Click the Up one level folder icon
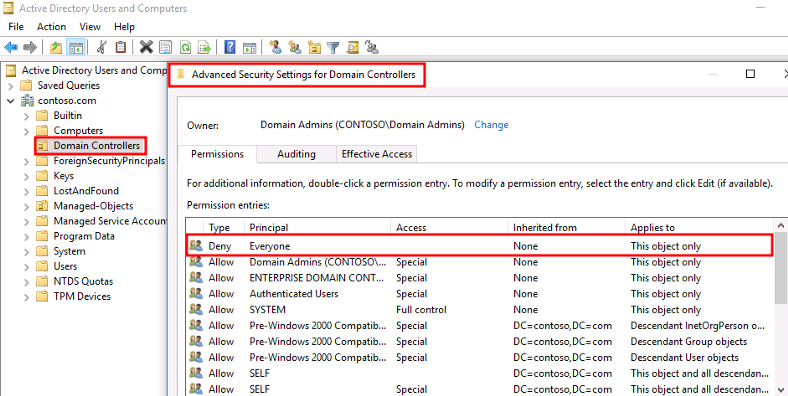Image resolution: width=788 pixels, height=396 pixels. 56,48
